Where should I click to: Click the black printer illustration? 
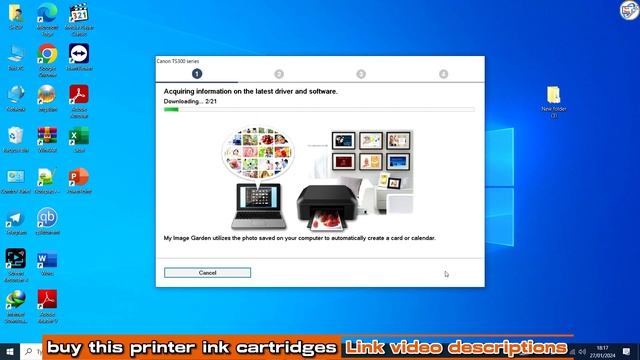[327, 207]
